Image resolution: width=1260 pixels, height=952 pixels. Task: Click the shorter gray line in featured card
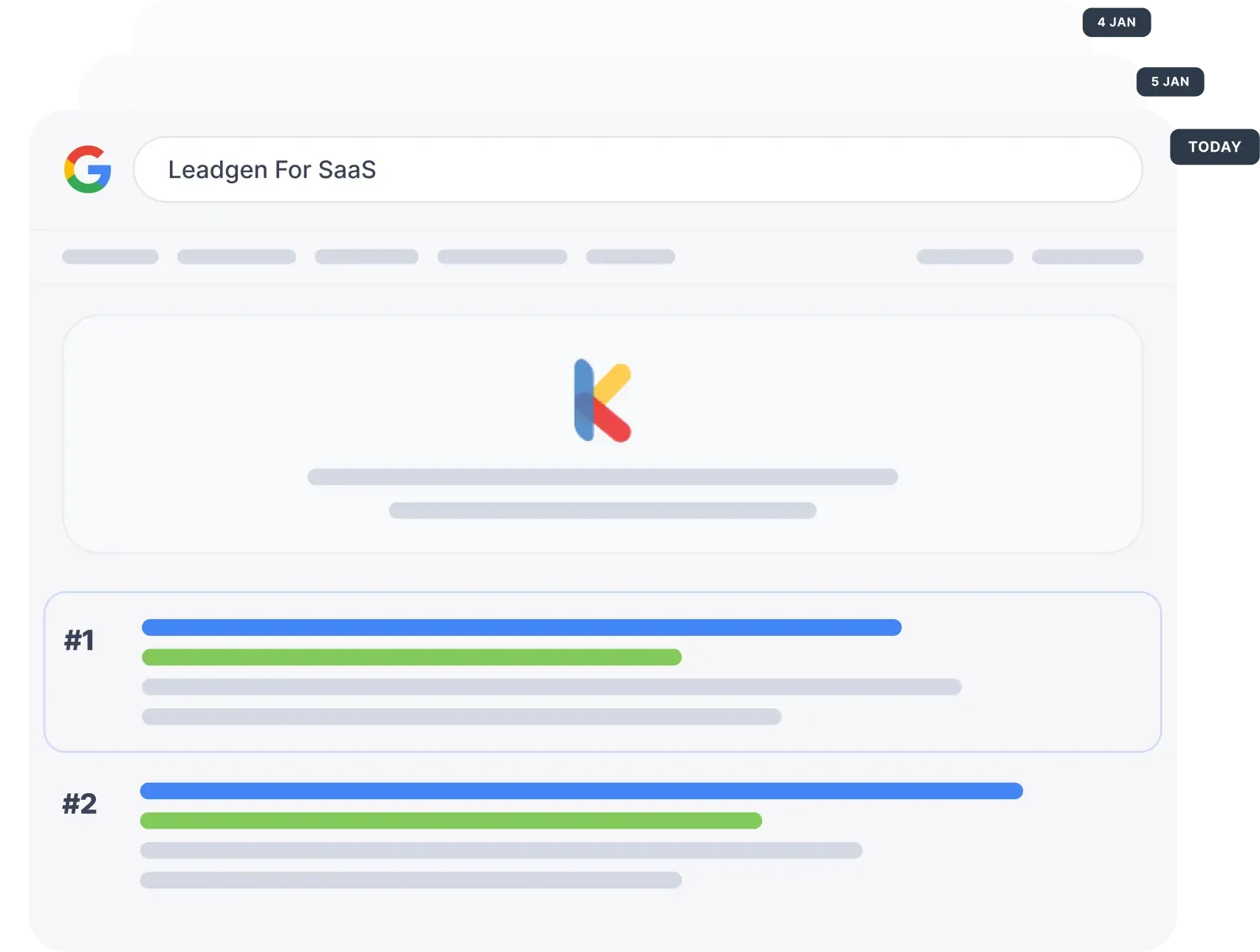pyautogui.click(x=603, y=510)
